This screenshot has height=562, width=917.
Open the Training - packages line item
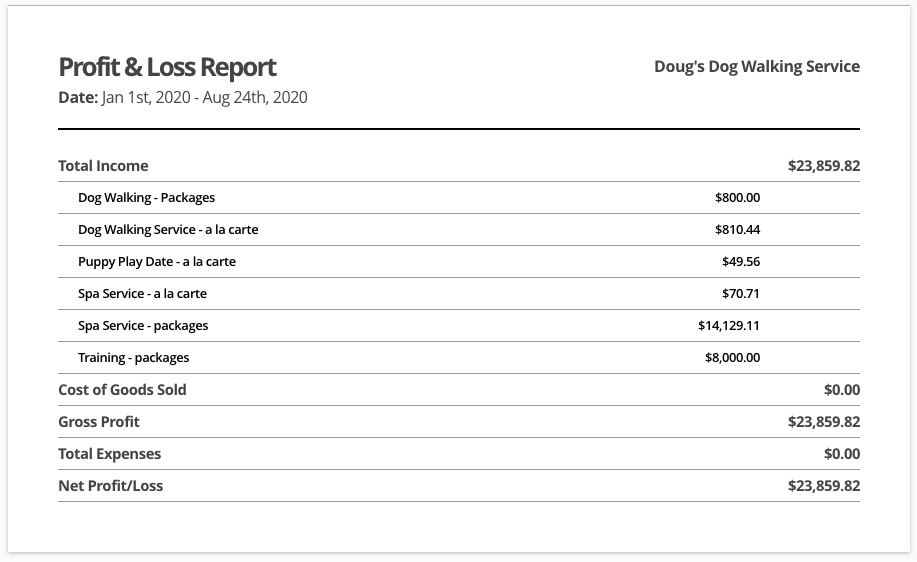click(133, 358)
